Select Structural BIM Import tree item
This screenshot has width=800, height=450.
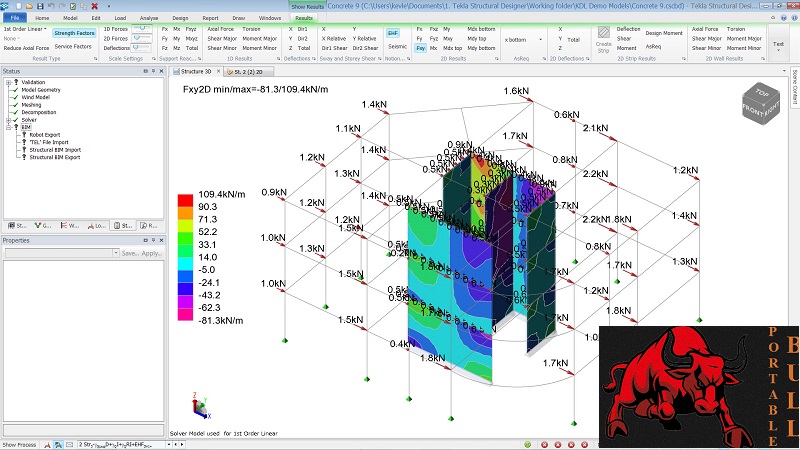pyautogui.click(x=55, y=150)
